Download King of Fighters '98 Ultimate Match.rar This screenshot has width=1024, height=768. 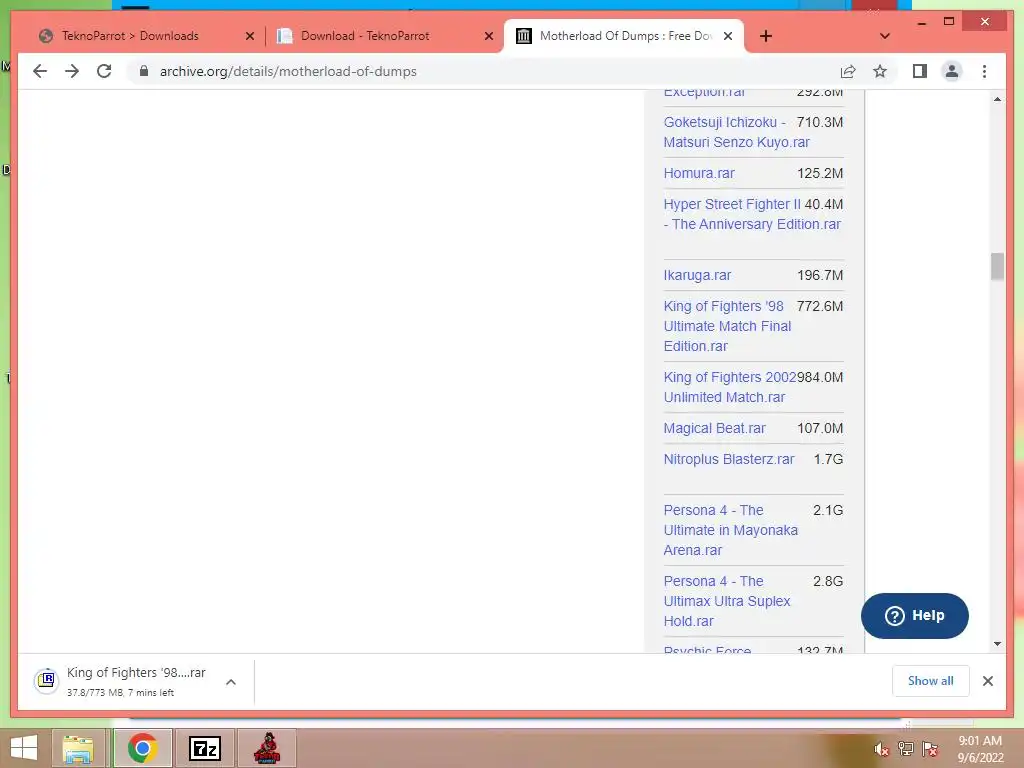pyautogui.click(x=727, y=326)
